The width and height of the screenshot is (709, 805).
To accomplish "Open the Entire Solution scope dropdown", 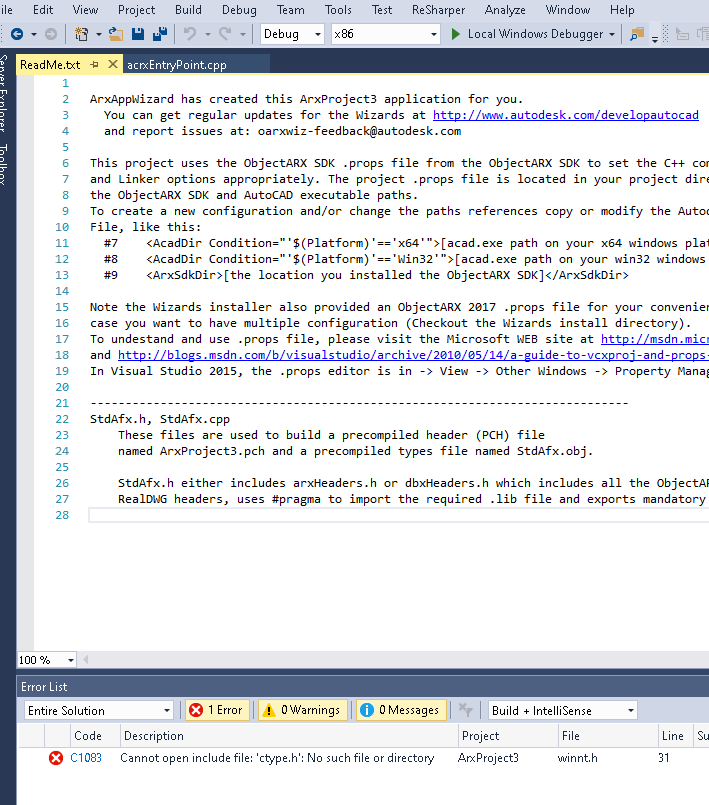I will (99, 711).
